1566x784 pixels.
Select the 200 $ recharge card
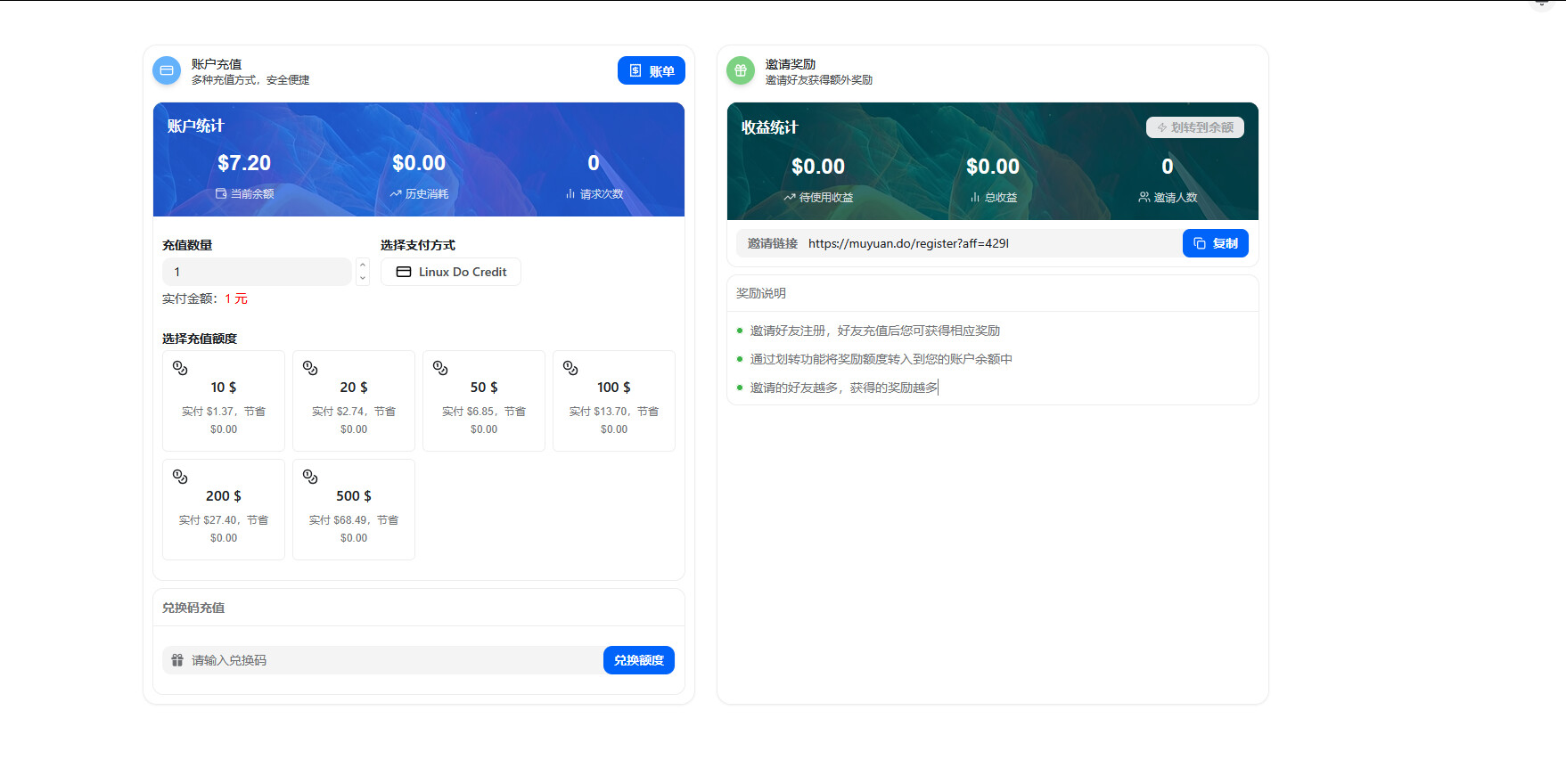(224, 510)
